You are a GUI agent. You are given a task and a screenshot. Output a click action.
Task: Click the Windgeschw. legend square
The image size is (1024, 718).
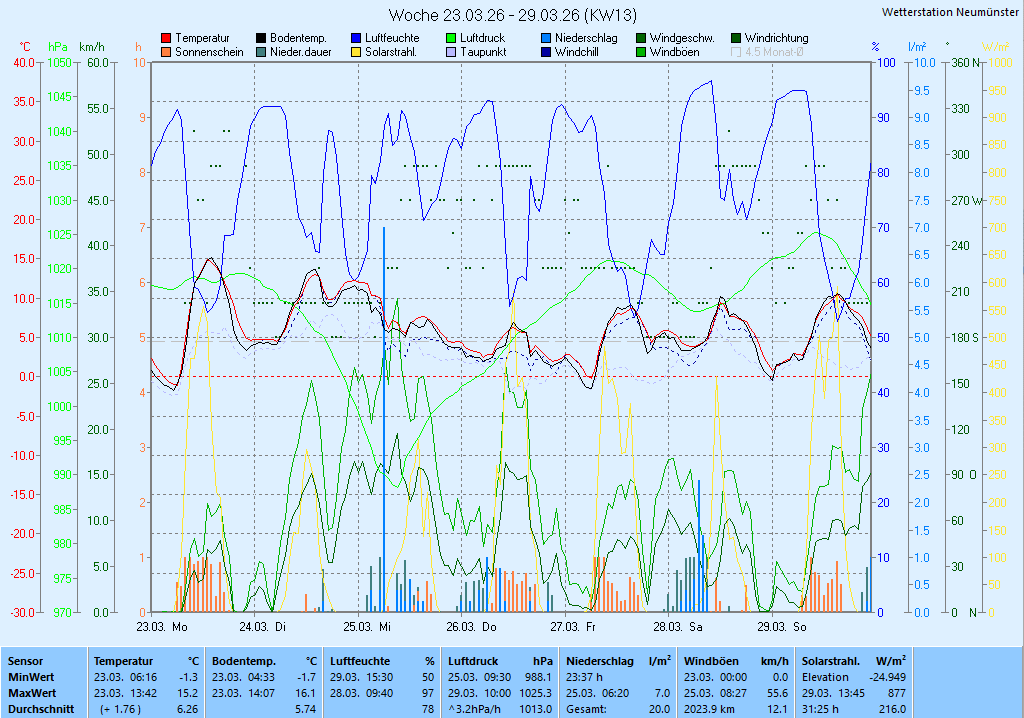[x=641, y=38]
